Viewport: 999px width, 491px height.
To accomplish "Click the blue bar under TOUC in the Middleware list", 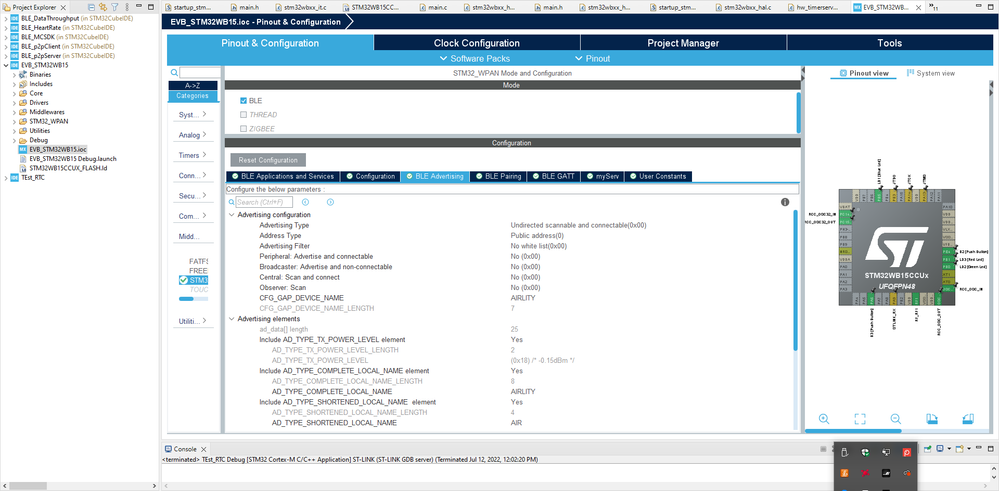I will click(186, 298).
